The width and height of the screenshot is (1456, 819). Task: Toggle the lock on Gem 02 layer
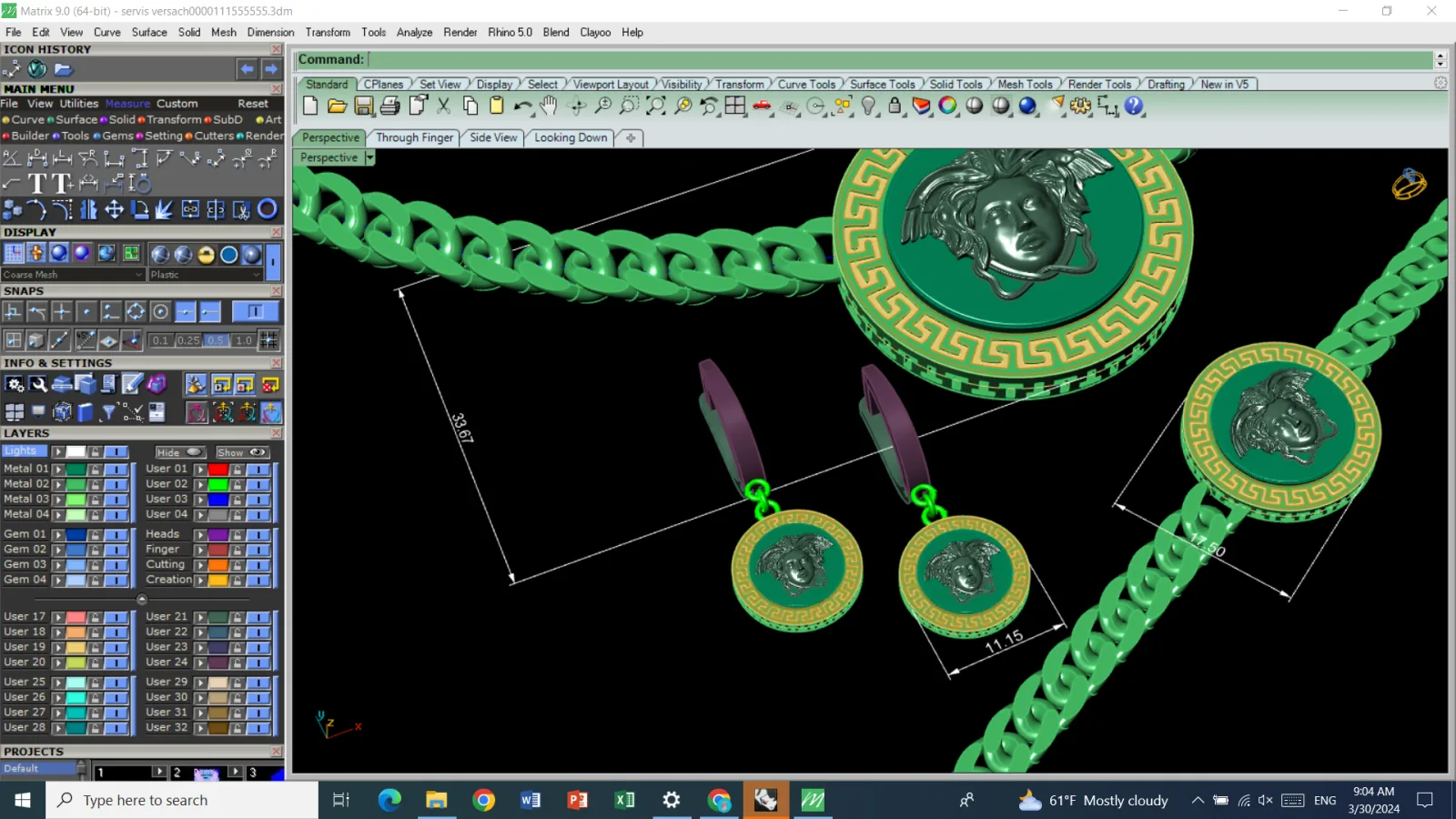(96, 550)
